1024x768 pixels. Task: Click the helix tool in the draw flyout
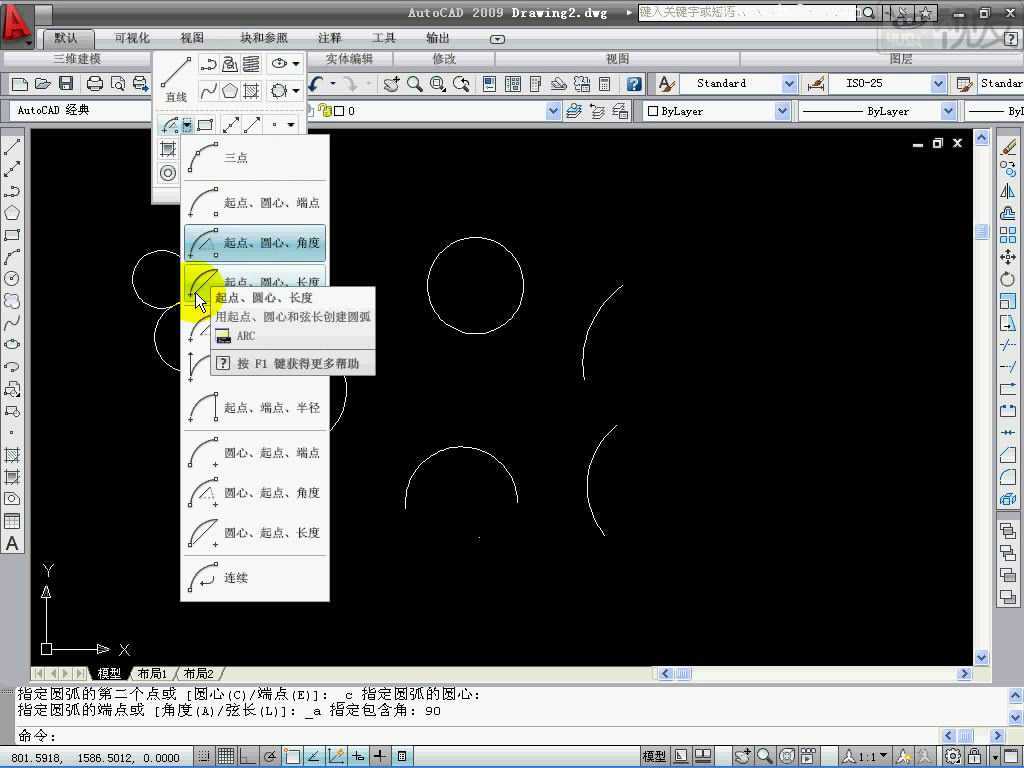point(251,64)
